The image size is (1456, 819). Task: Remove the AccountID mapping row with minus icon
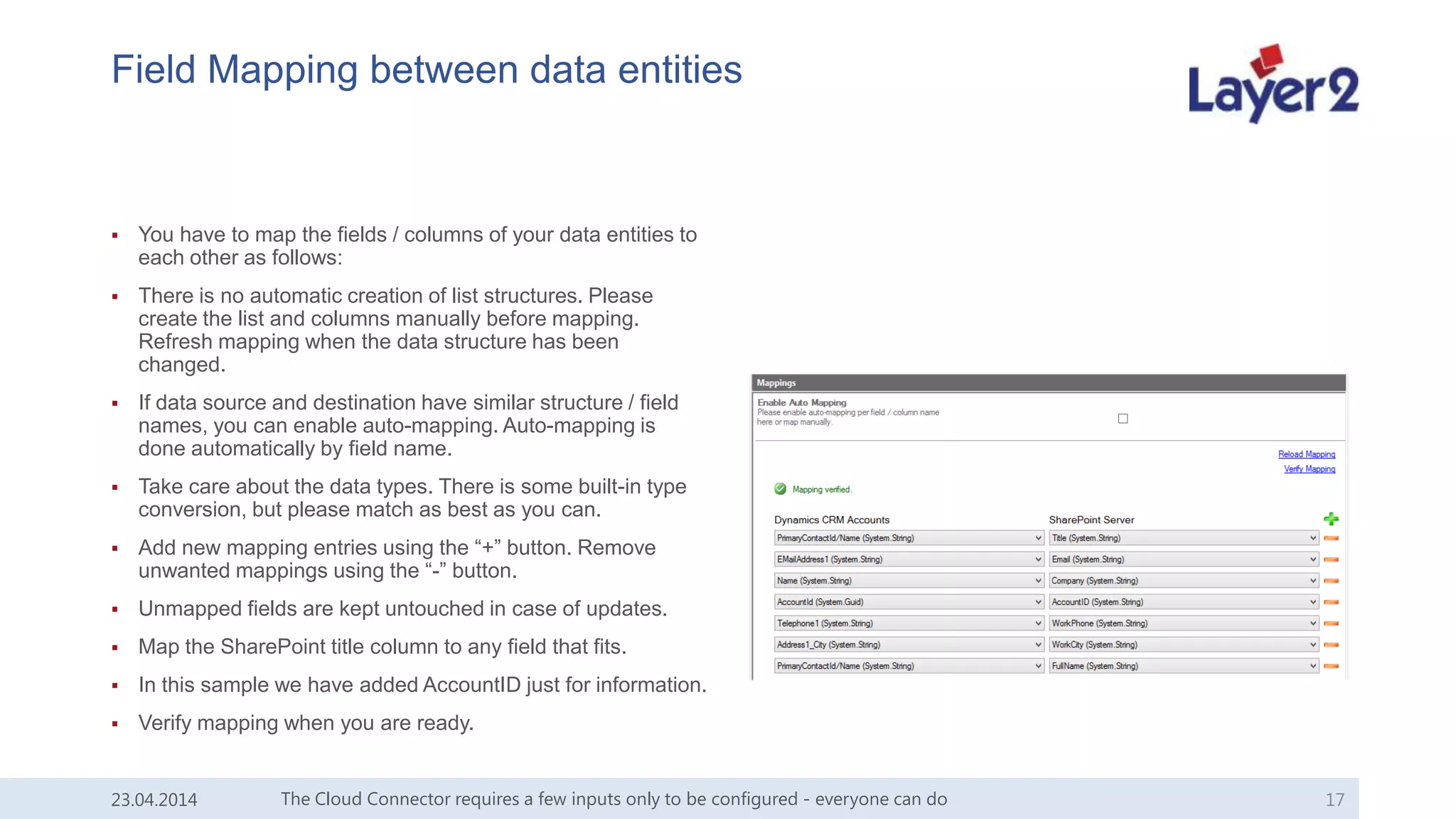[1332, 602]
